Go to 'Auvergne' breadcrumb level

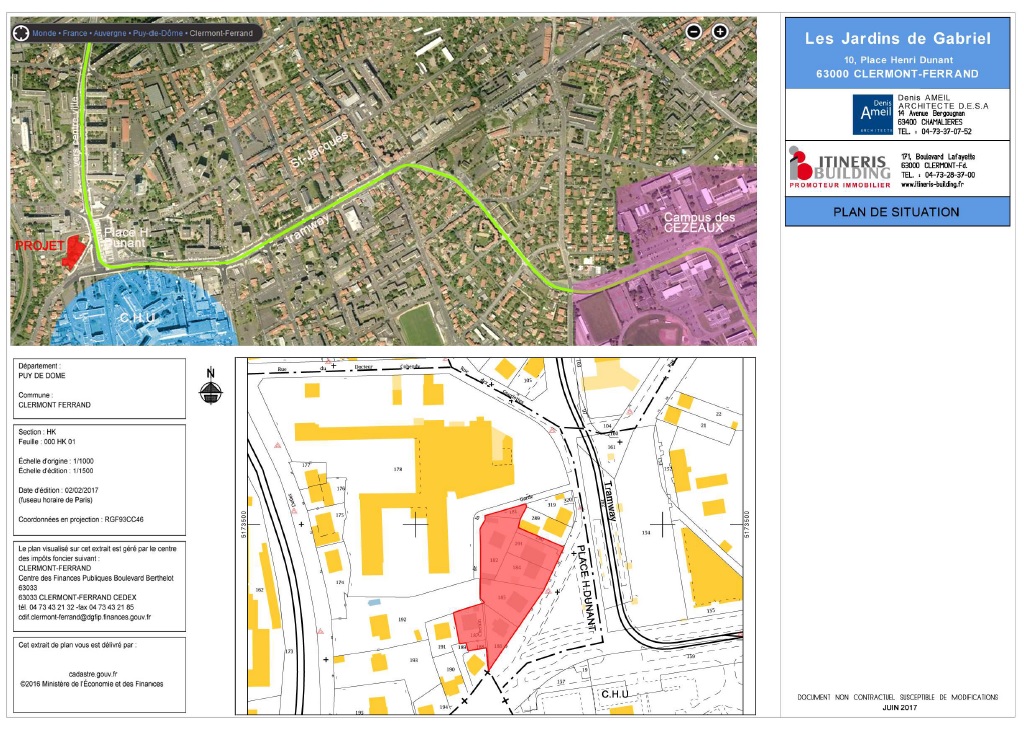coord(112,33)
